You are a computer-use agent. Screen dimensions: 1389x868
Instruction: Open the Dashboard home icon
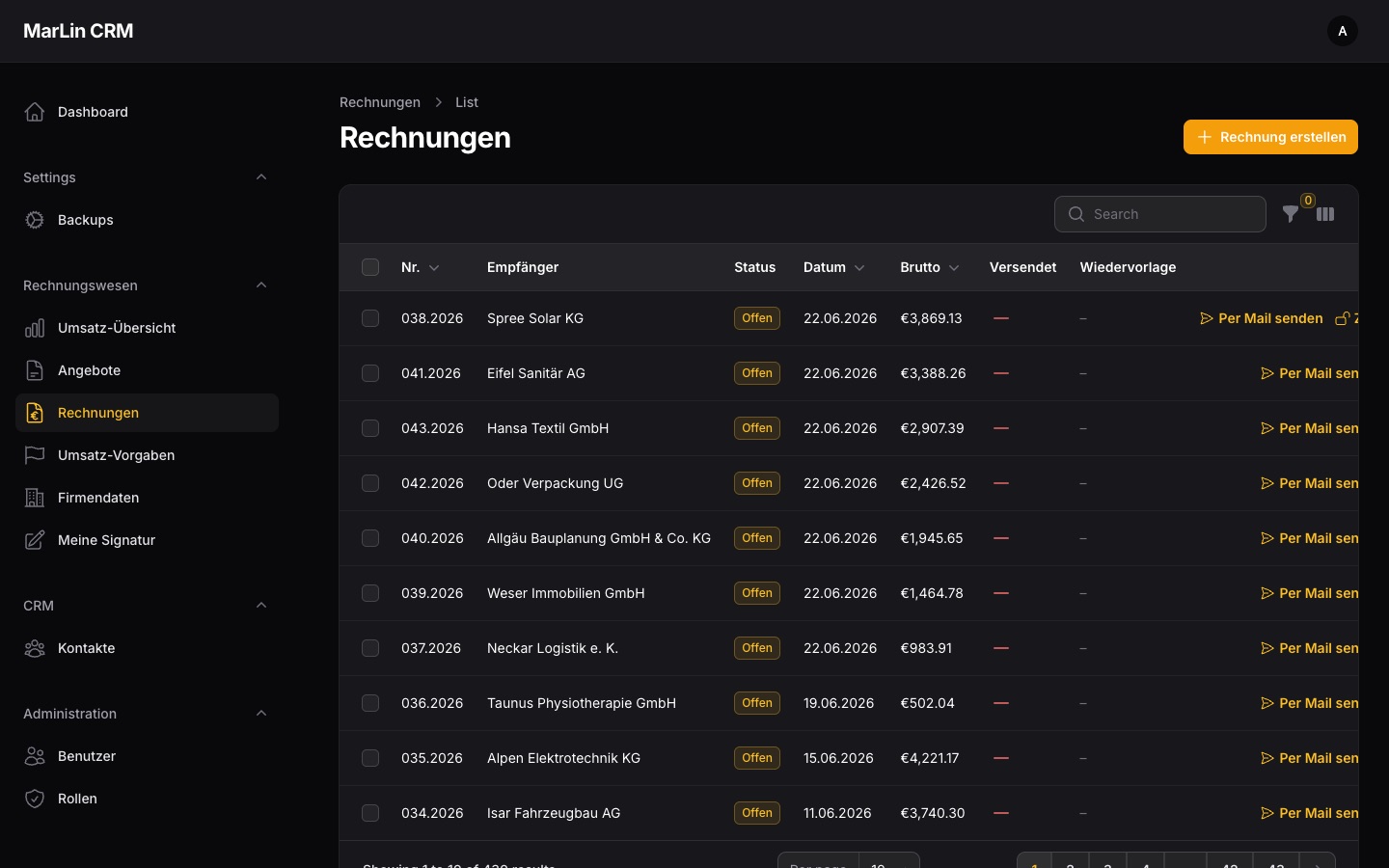tap(35, 112)
